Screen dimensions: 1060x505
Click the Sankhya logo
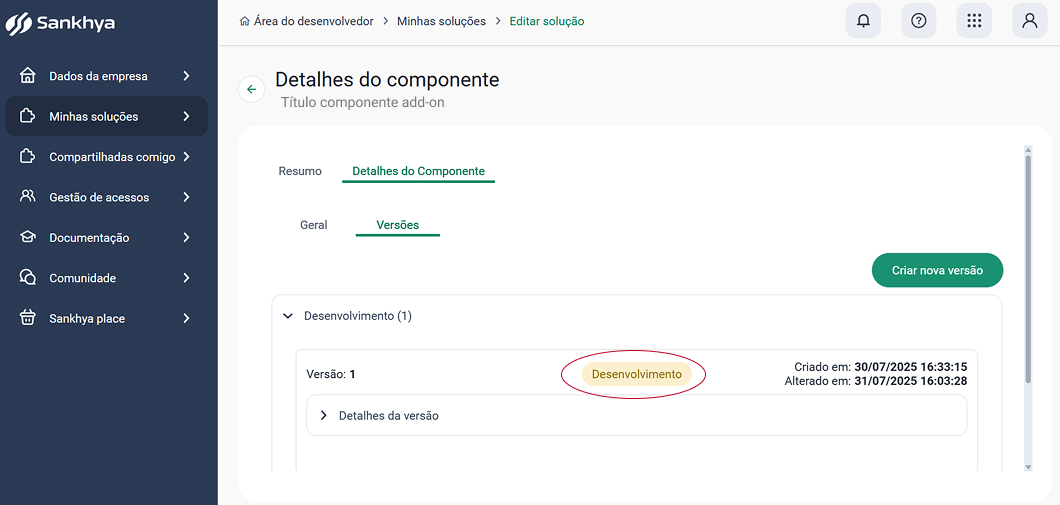pos(60,23)
